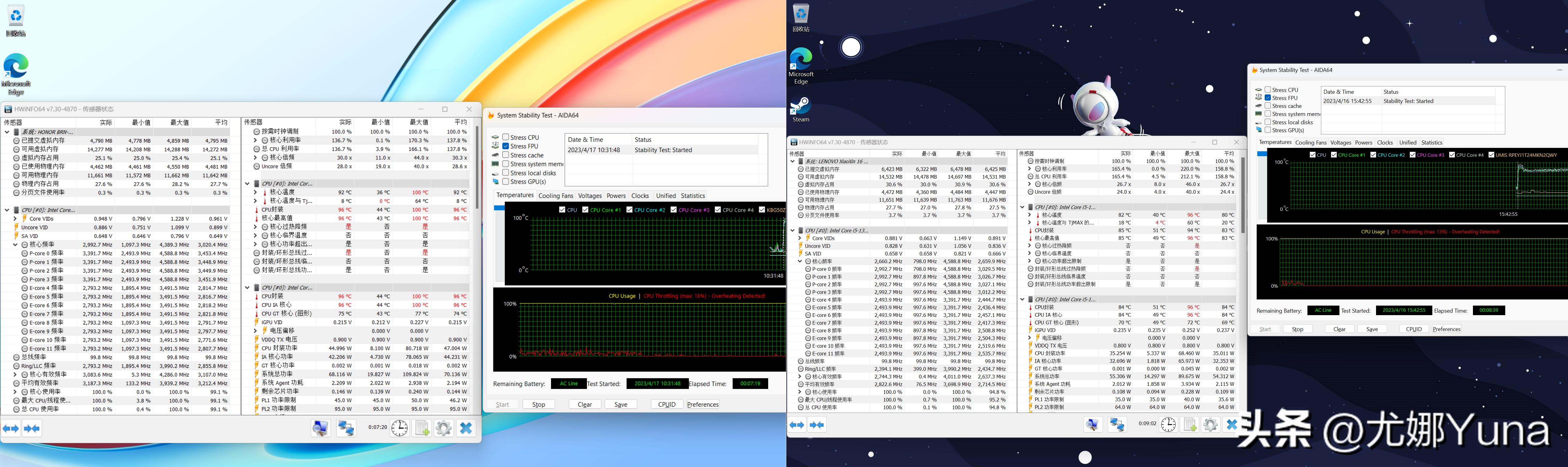Click monitor magnifier icon in HONOR HWiNFO toolbar
This screenshot has width=1568, height=467.
click(321, 429)
